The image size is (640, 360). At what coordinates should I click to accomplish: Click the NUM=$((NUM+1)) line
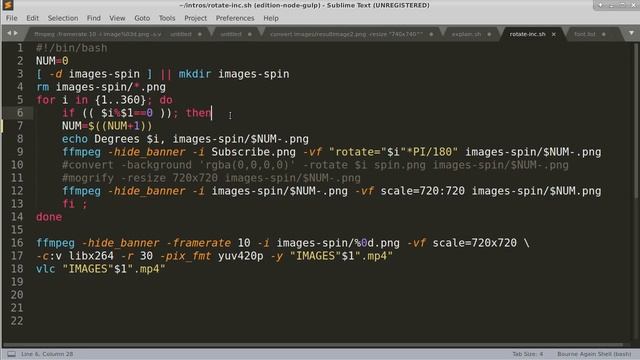tap(107, 126)
